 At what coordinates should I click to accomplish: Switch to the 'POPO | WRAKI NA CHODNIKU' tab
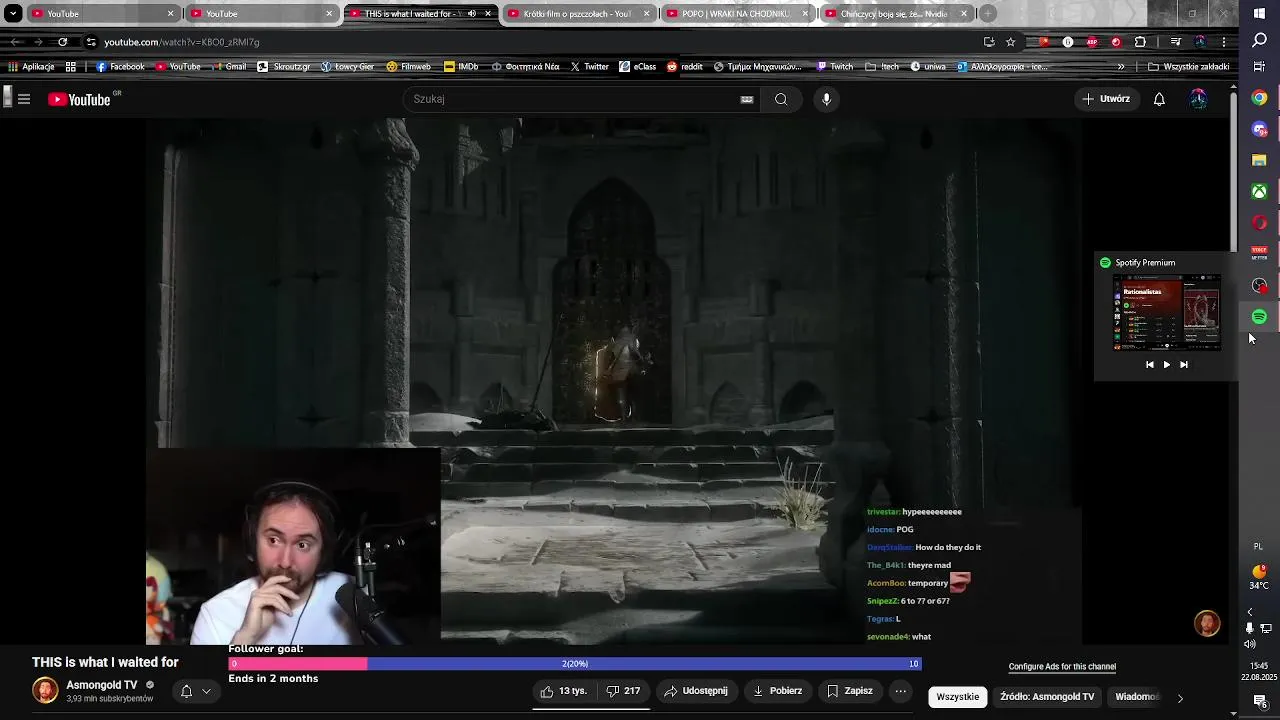(737, 14)
